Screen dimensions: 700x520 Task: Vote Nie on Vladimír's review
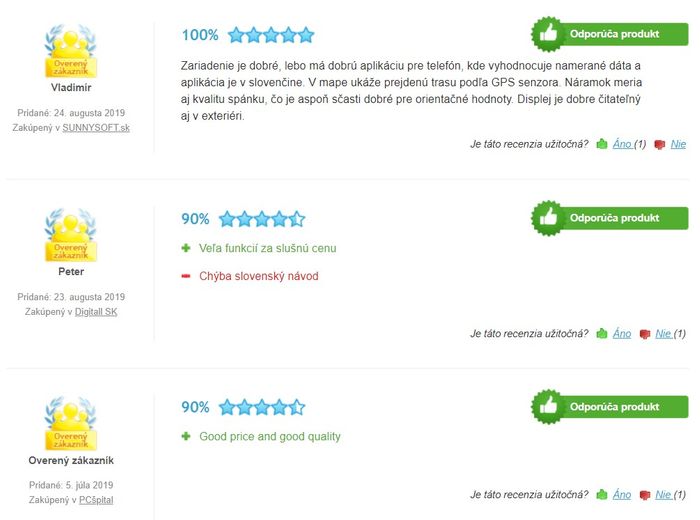click(678, 144)
